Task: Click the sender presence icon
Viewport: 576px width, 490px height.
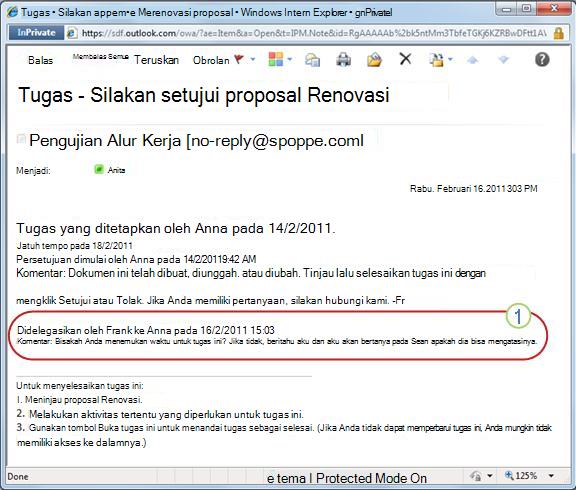Action: pyautogui.click(x=21, y=139)
